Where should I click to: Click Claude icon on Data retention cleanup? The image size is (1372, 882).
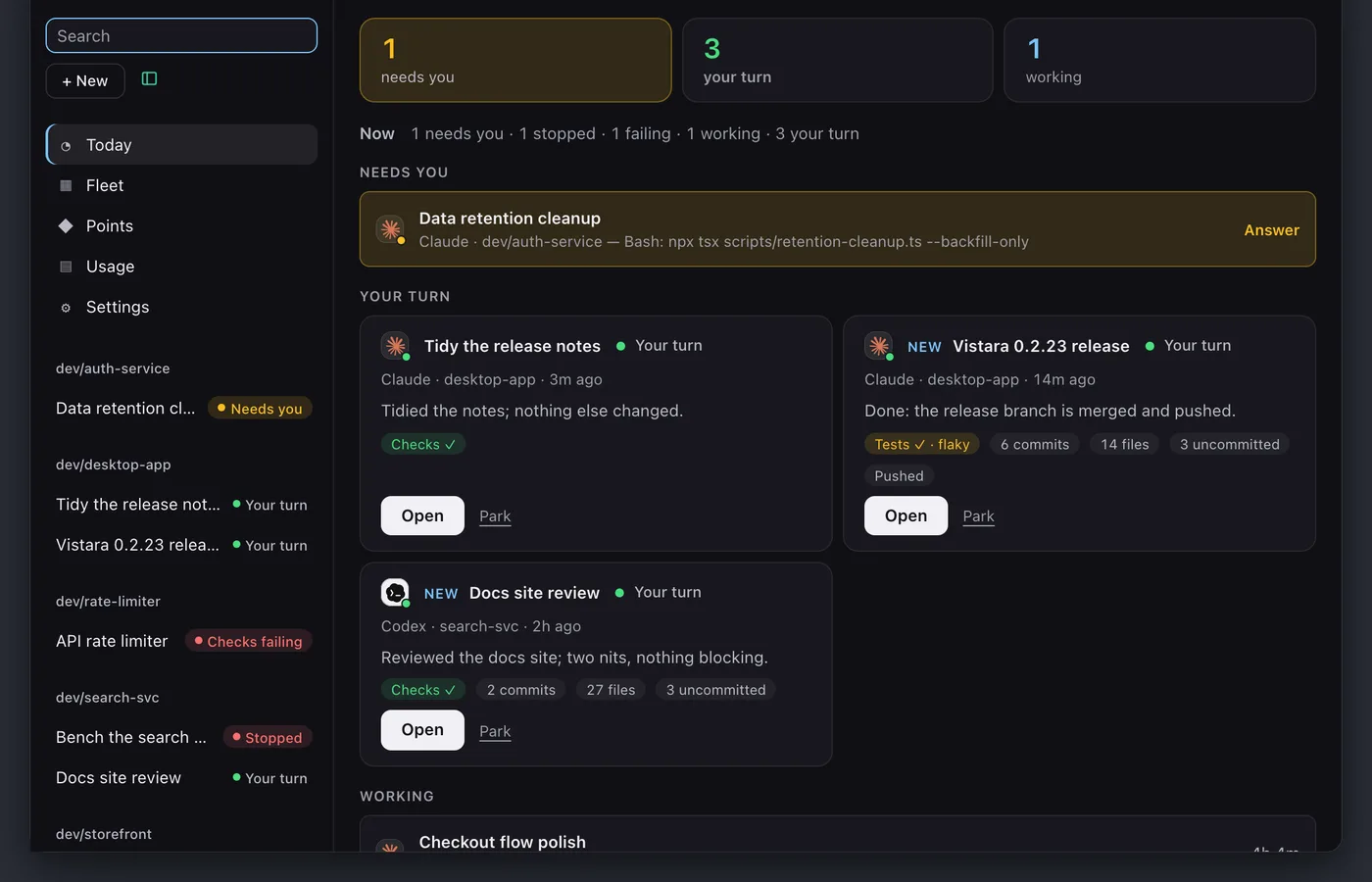point(390,229)
